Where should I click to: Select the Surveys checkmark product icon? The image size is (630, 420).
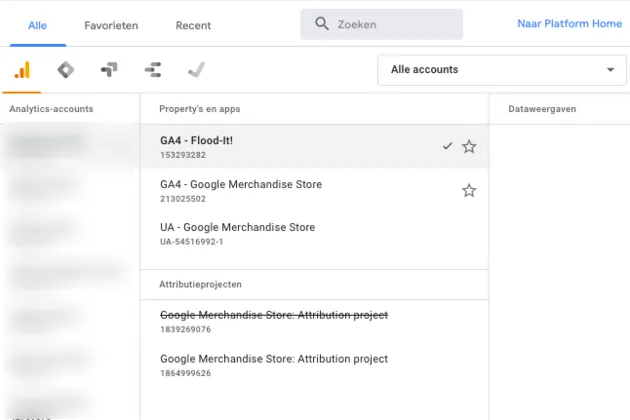point(196,70)
